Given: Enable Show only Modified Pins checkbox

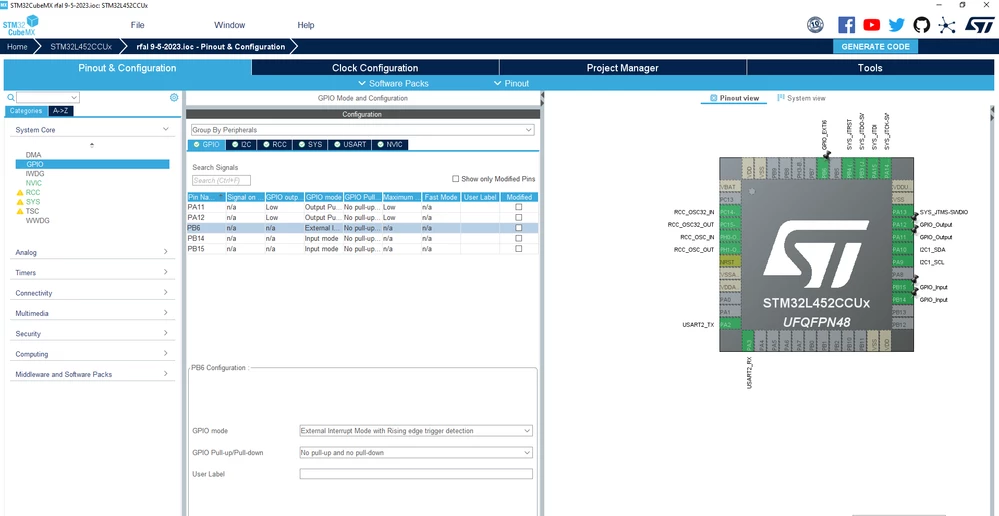Looking at the screenshot, I should click(x=455, y=179).
